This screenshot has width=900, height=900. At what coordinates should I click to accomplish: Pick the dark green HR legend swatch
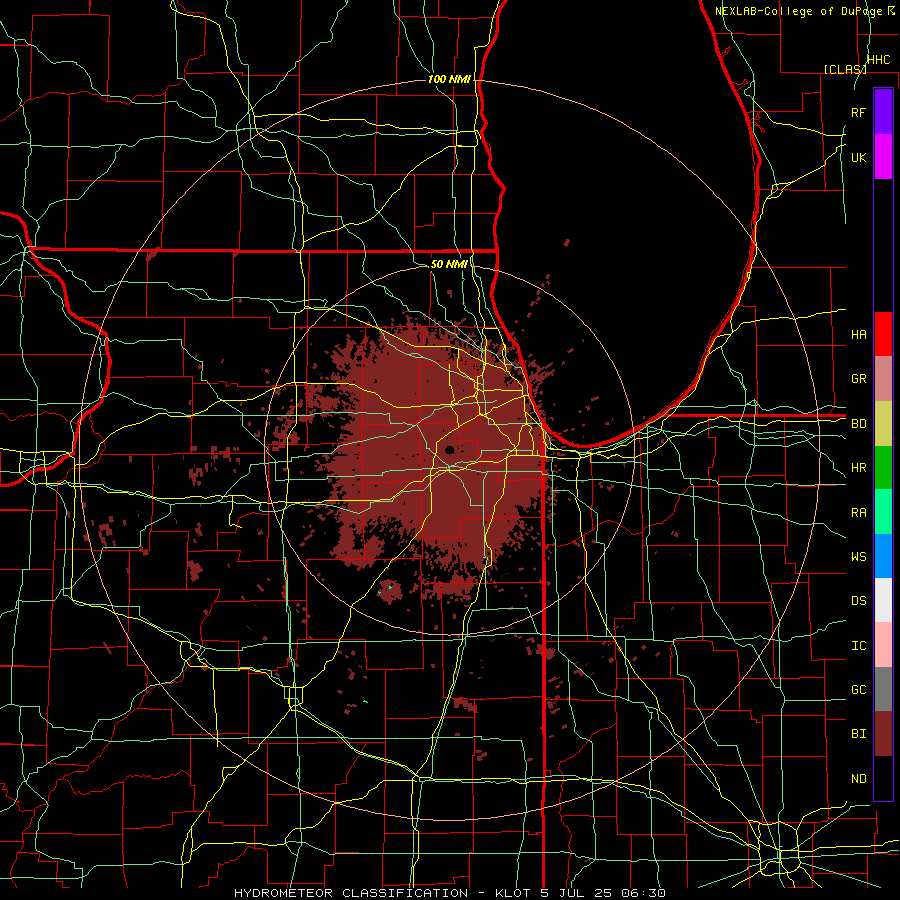point(883,467)
